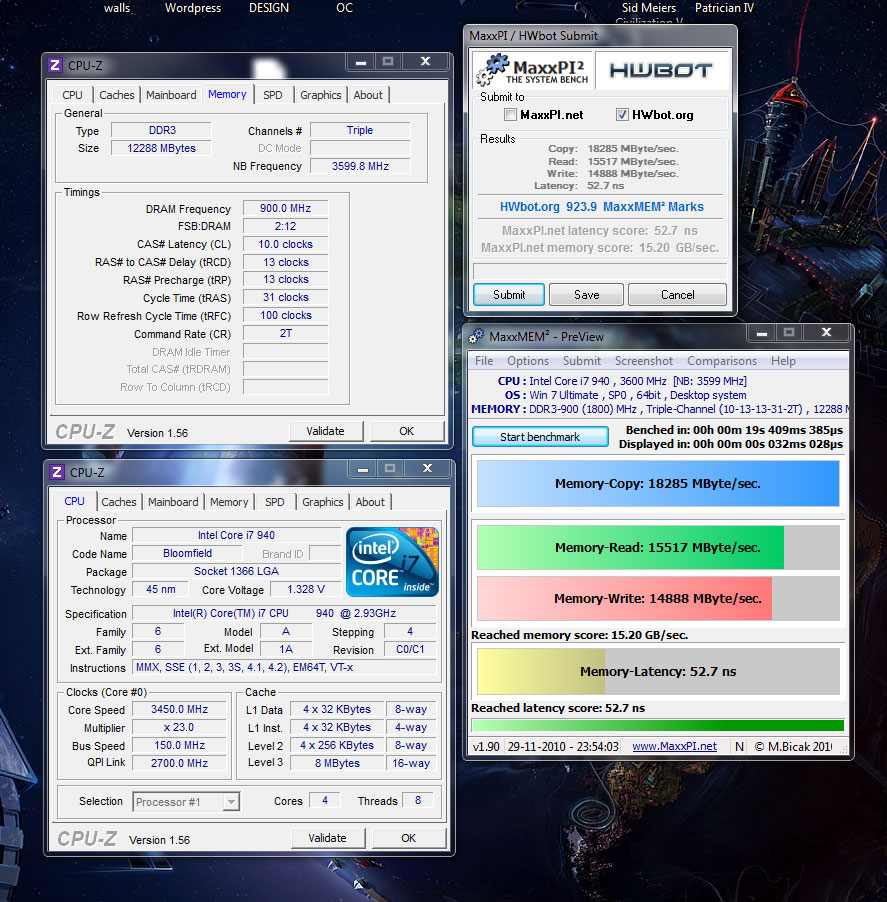
Task: Click Save in the HWbot Submit dialog
Action: click(x=586, y=295)
